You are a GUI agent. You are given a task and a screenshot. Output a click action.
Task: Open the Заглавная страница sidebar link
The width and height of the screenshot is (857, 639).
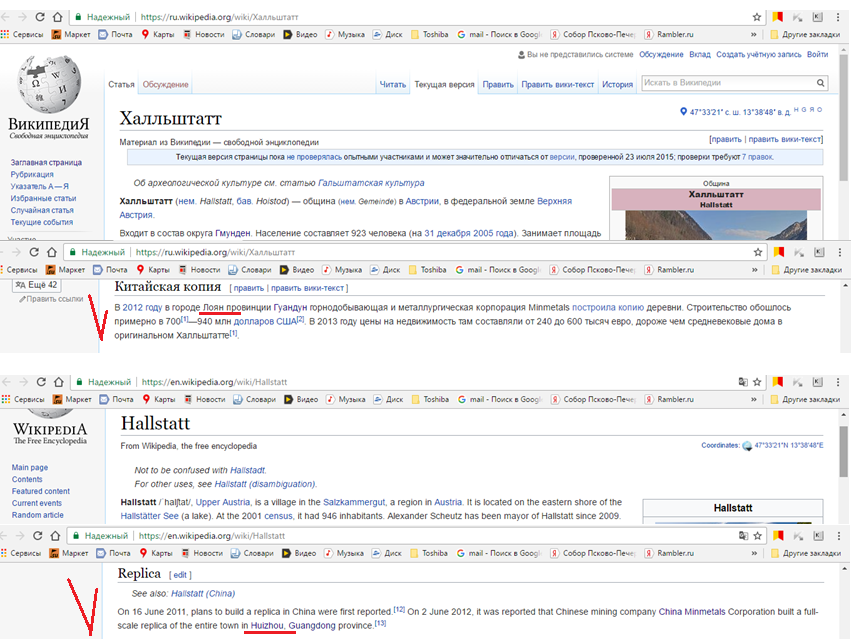tap(46, 162)
